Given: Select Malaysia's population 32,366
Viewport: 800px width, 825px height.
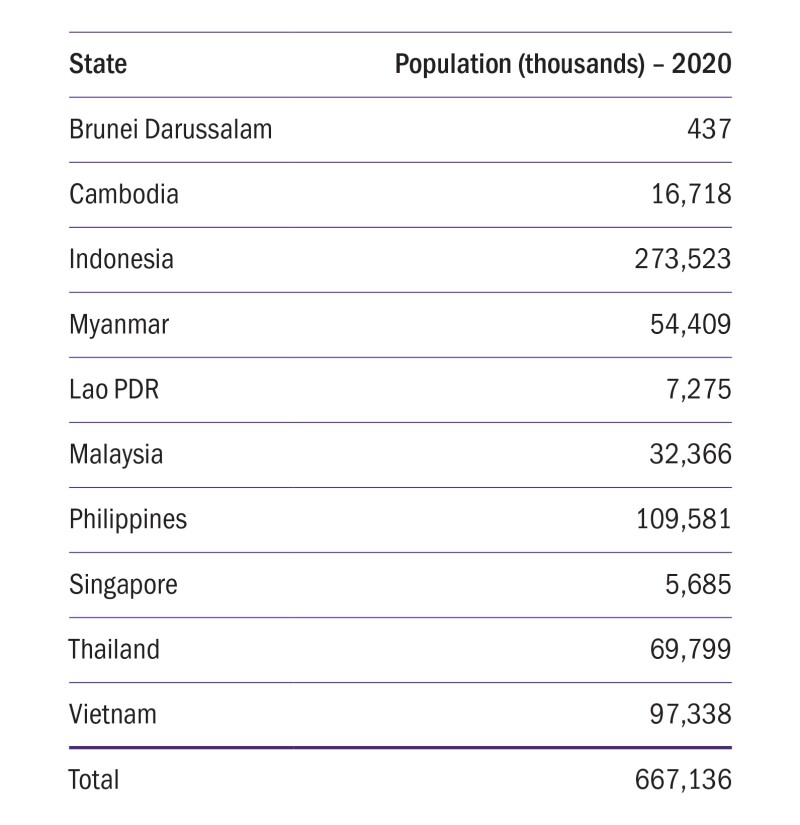Looking at the screenshot, I should pos(690,455).
